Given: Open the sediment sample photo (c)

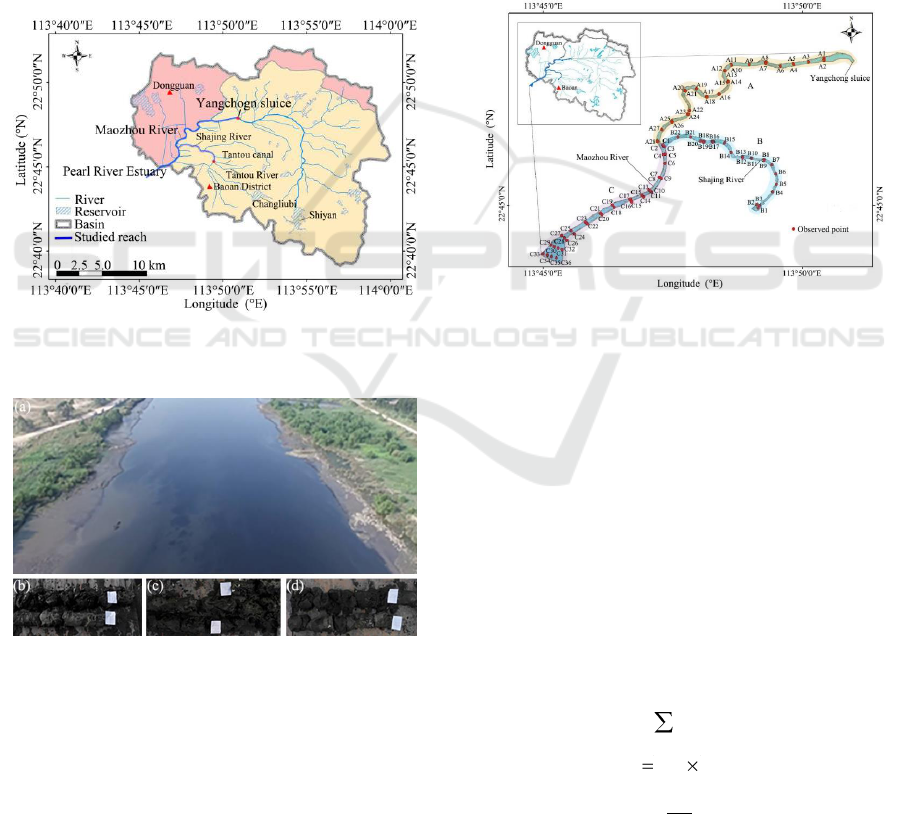Looking at the screenshot, I should pos(212,606).
